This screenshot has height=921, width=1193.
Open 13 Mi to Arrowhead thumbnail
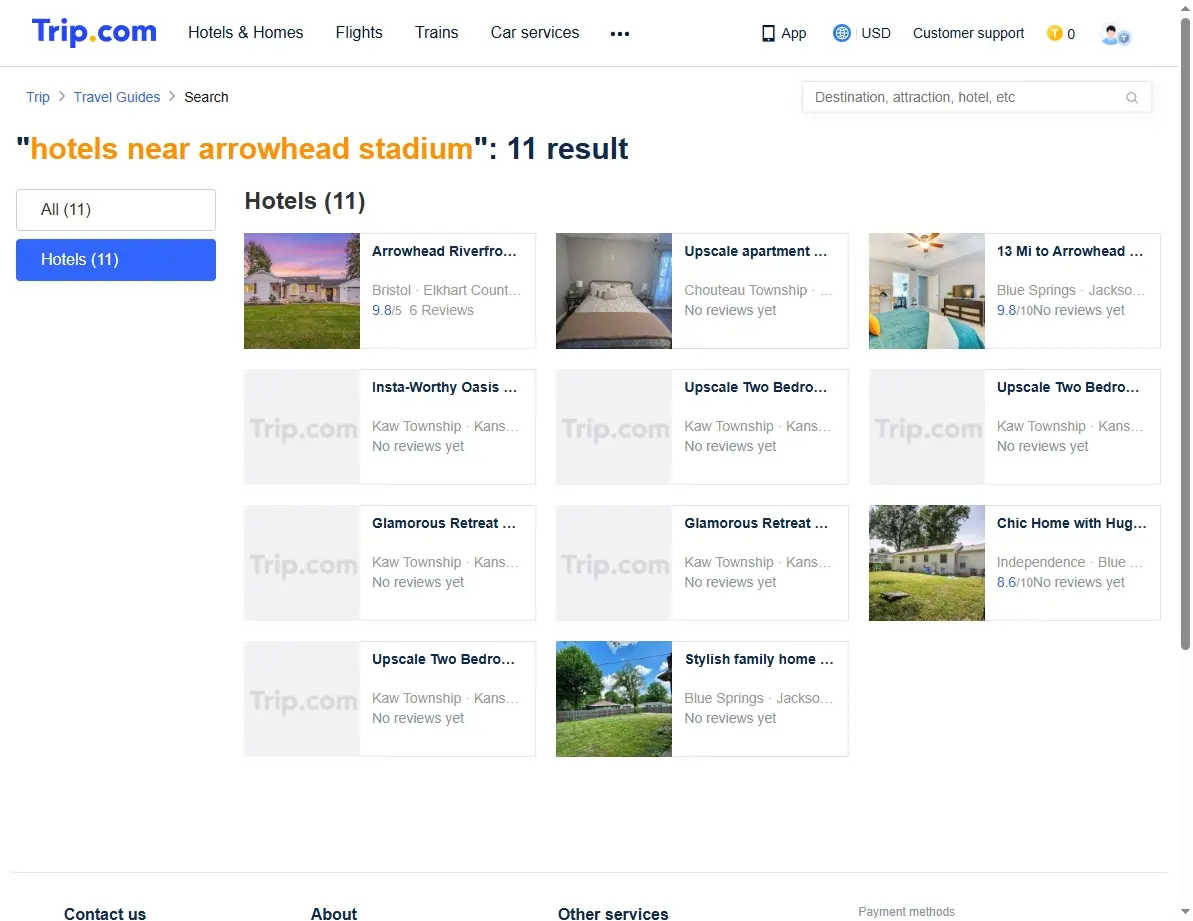coord(927,291)
